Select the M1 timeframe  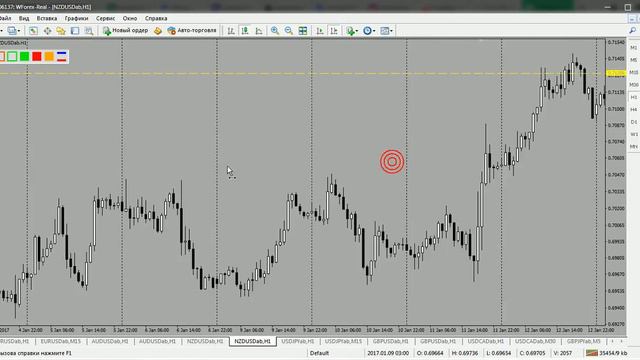coord(633,48)
